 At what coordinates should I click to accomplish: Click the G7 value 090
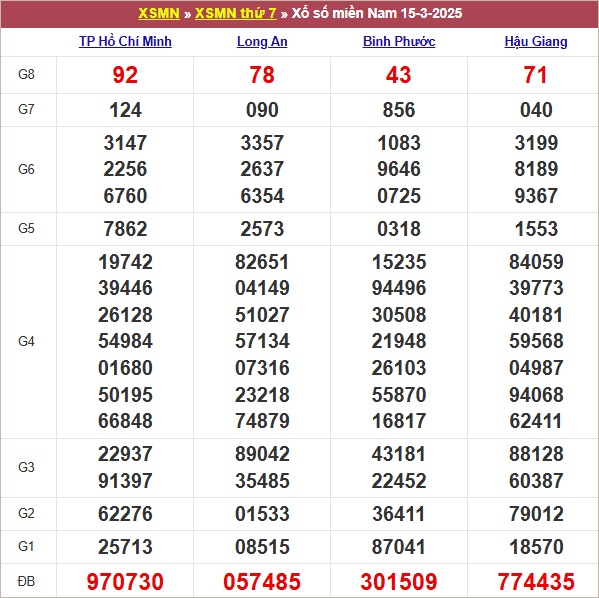(x=262, y=110)
